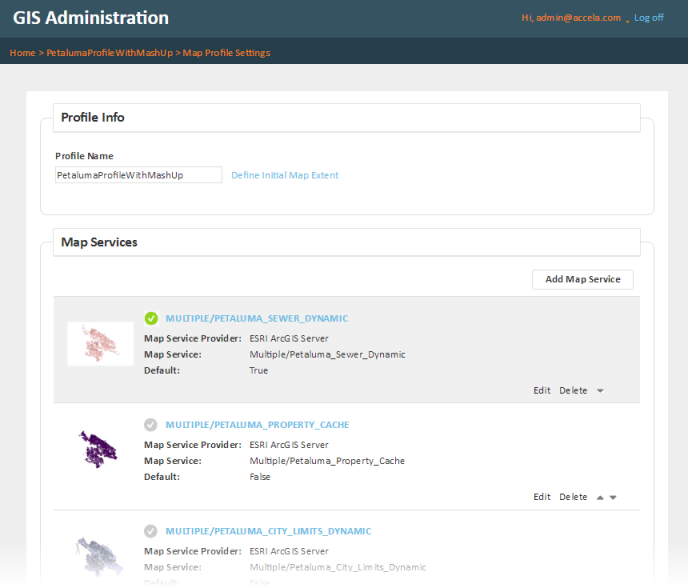The width and height of the screenshot is (688, 587).
Task: Go to Home in breadcrumb
Action: pyautogui.click(x=21, y=52)
